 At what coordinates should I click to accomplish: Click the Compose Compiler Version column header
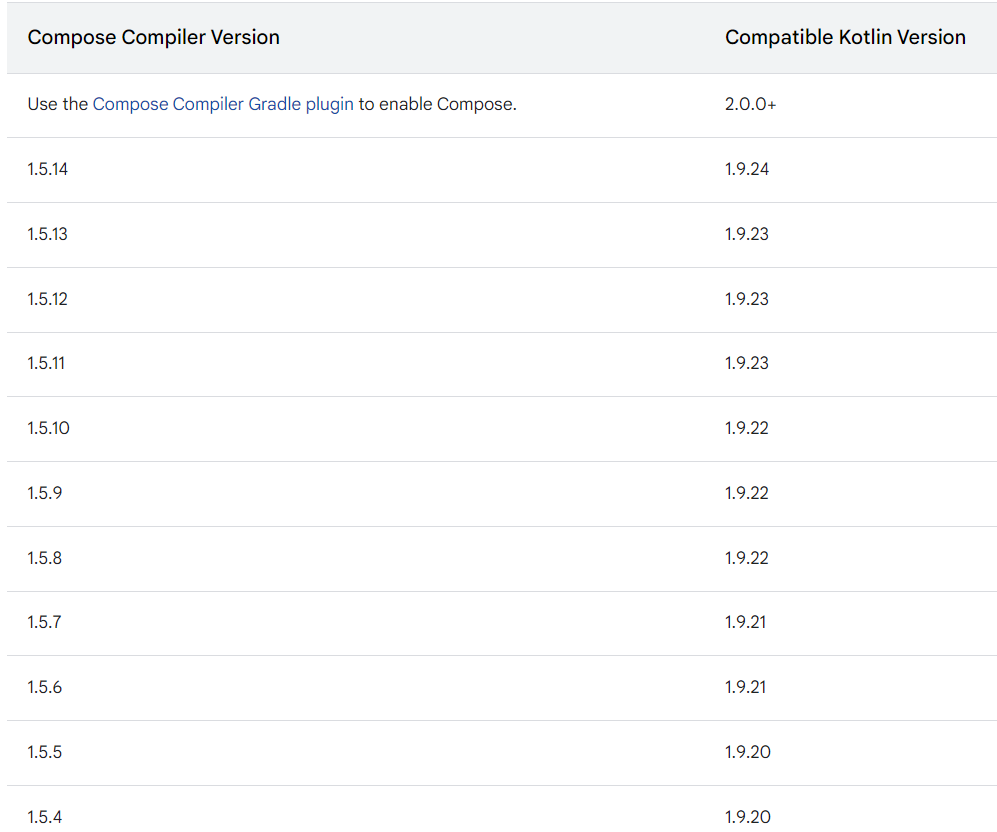point(153,38)
